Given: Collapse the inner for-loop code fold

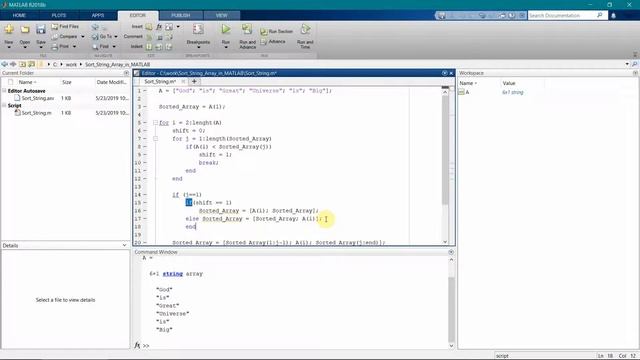Looking at the screenshot, I should (156, 139).
